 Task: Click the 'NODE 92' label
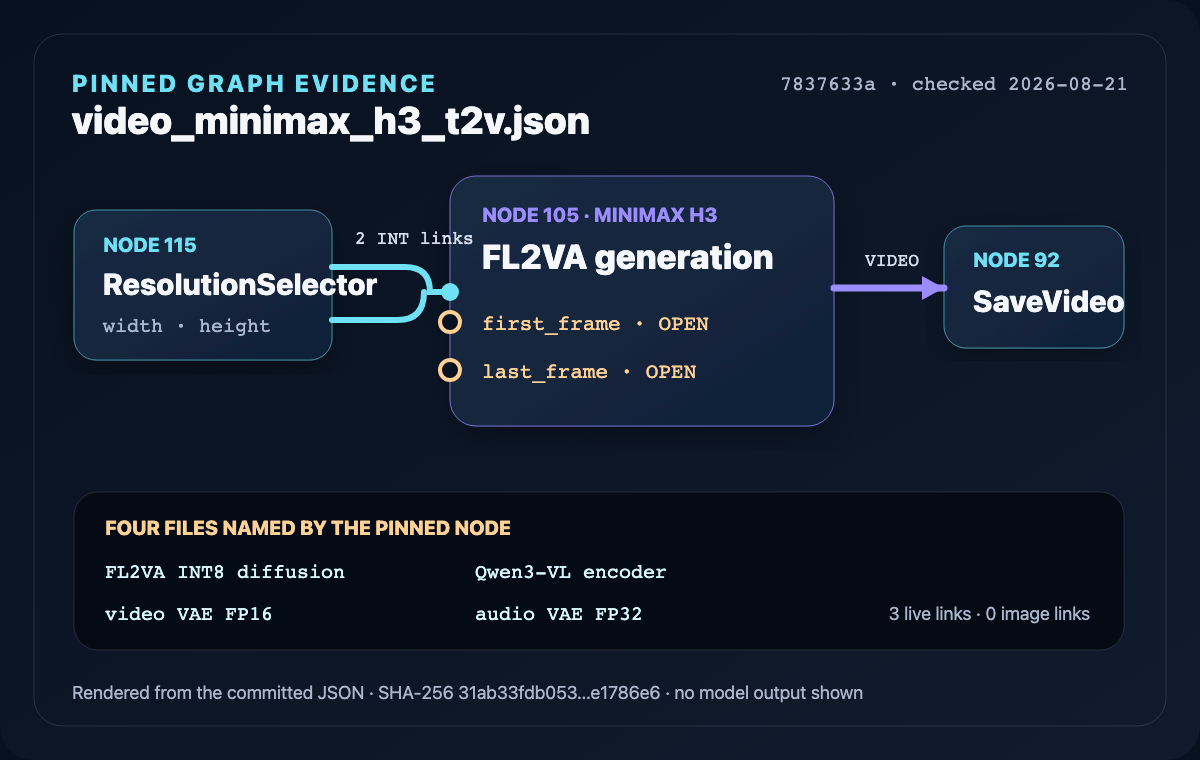point(1016,260)
